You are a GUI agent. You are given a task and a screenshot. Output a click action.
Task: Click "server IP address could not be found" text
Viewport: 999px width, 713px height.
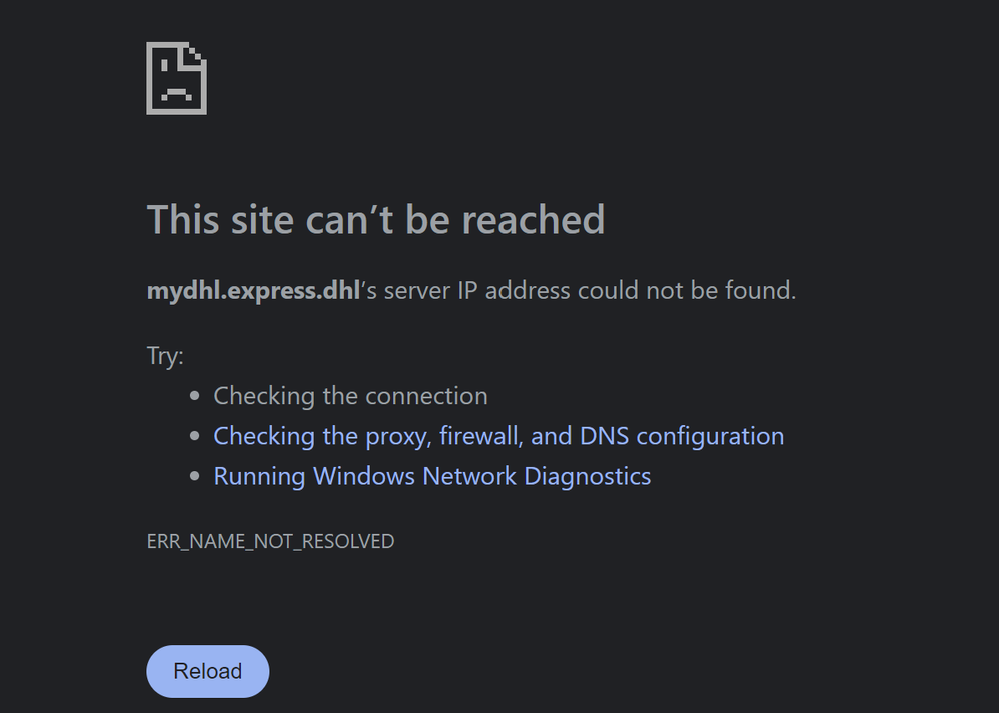click(590, 291)
